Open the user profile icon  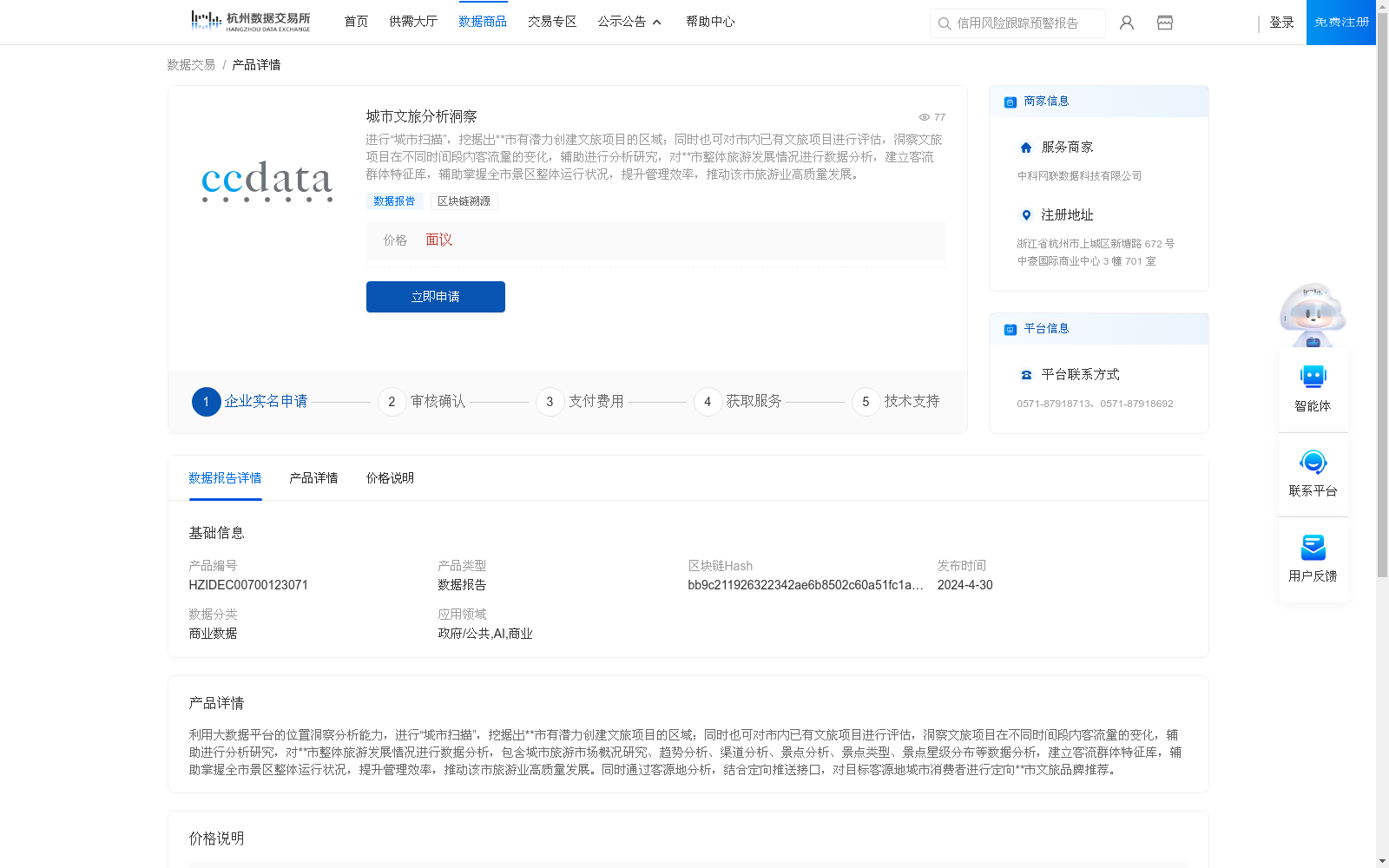pos(1127,23)
